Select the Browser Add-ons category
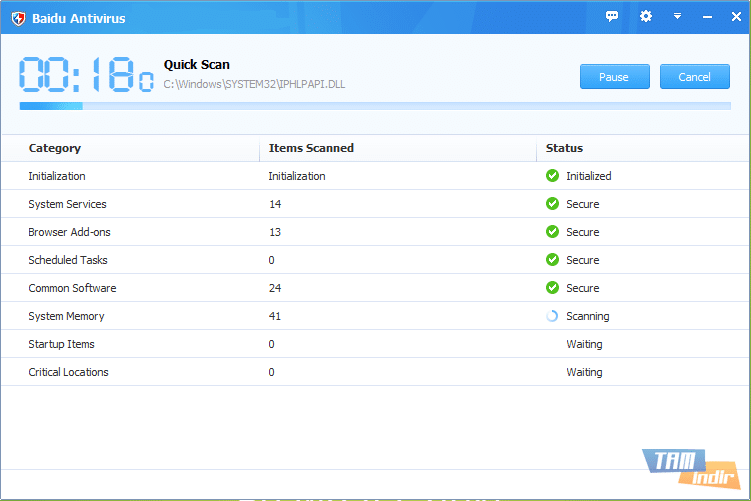Image resolution: width=751 pixels, height=501 pixels. point(69,232)
